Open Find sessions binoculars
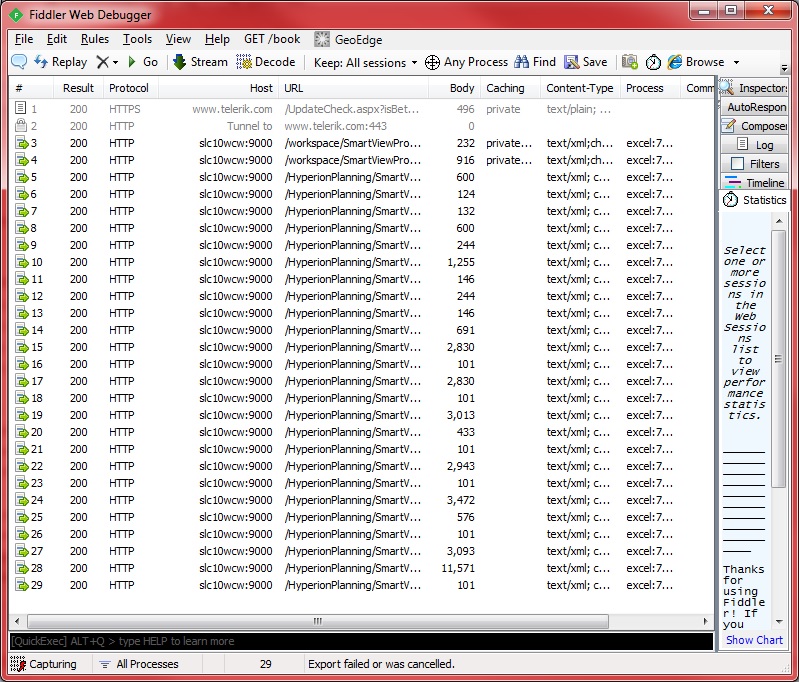 click(x=535, y=62)
